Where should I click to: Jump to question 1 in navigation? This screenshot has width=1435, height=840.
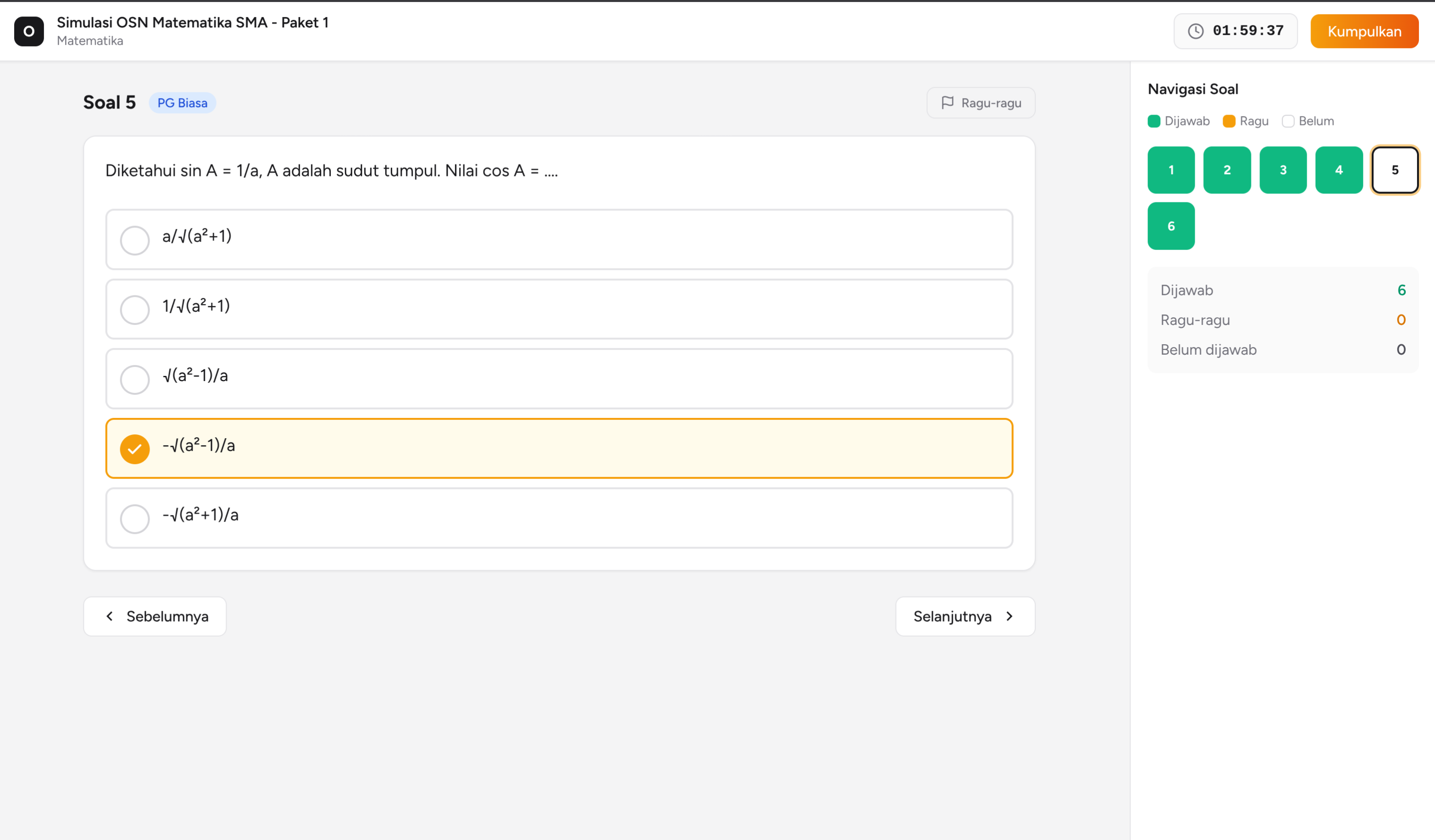point(1171,170)
